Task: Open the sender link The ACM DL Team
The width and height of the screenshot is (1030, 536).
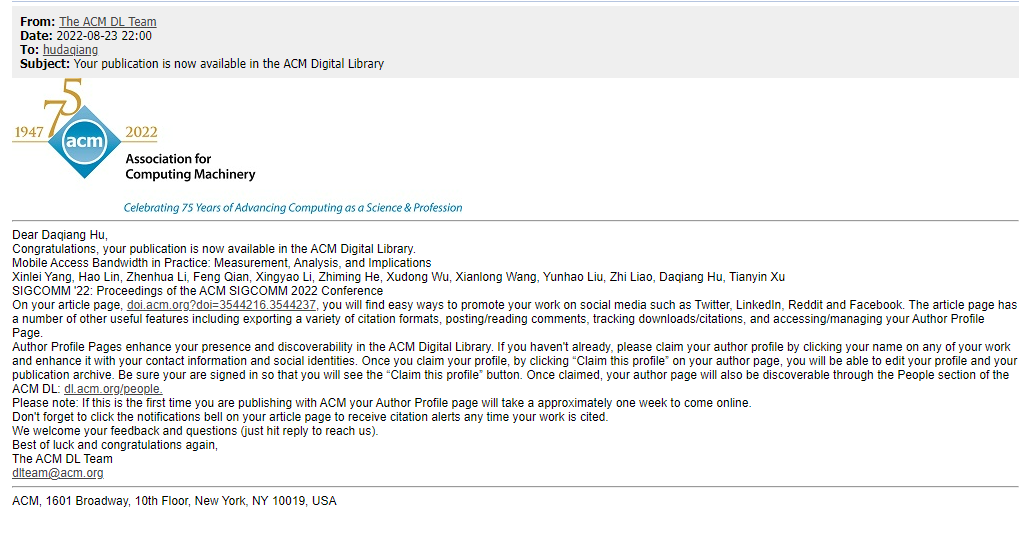Action: pyautogui.click(x=108, y=22)
